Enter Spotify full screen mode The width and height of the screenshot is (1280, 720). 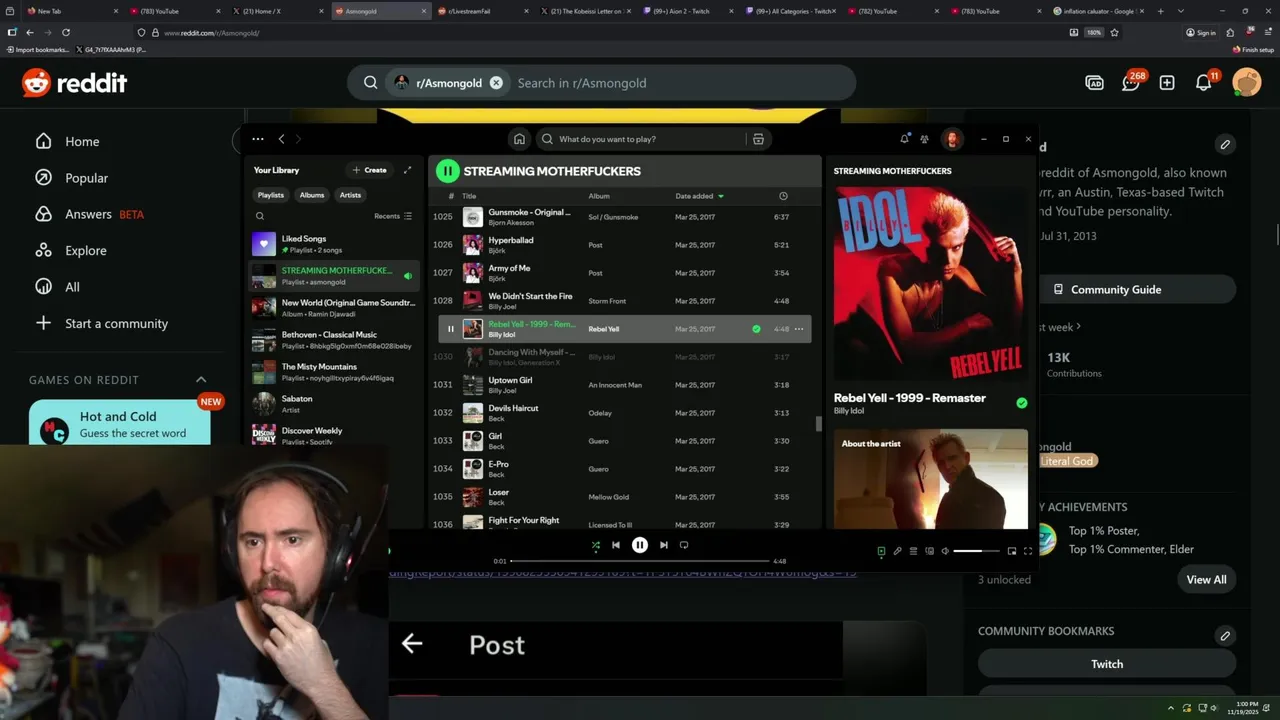pyautogui.click(x=1027, y=551)
